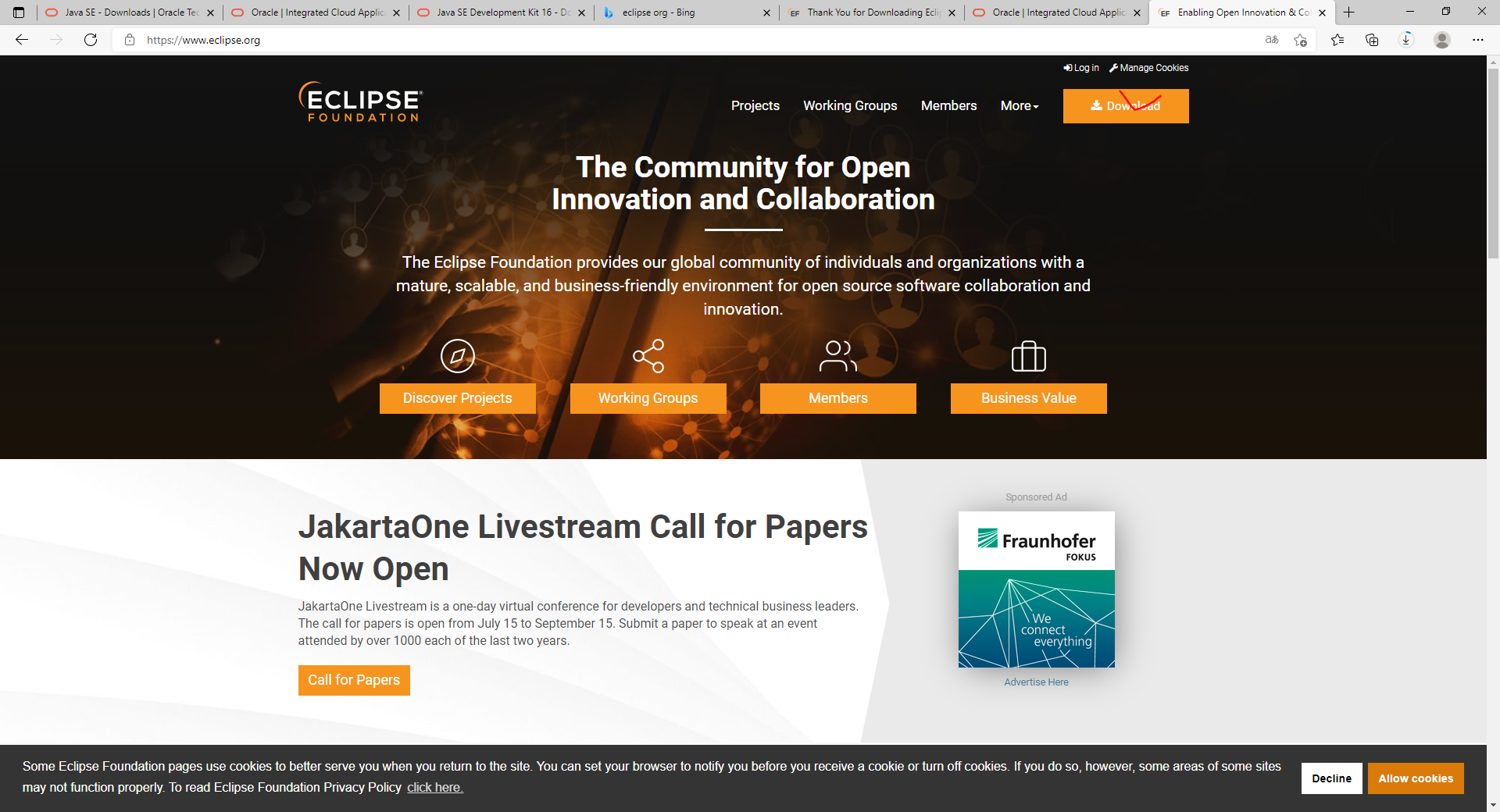Open the Downloads icon in toolbar
Viewport: 1500px width, 812px height.
pyautogui.click(x=1406, y=40)
